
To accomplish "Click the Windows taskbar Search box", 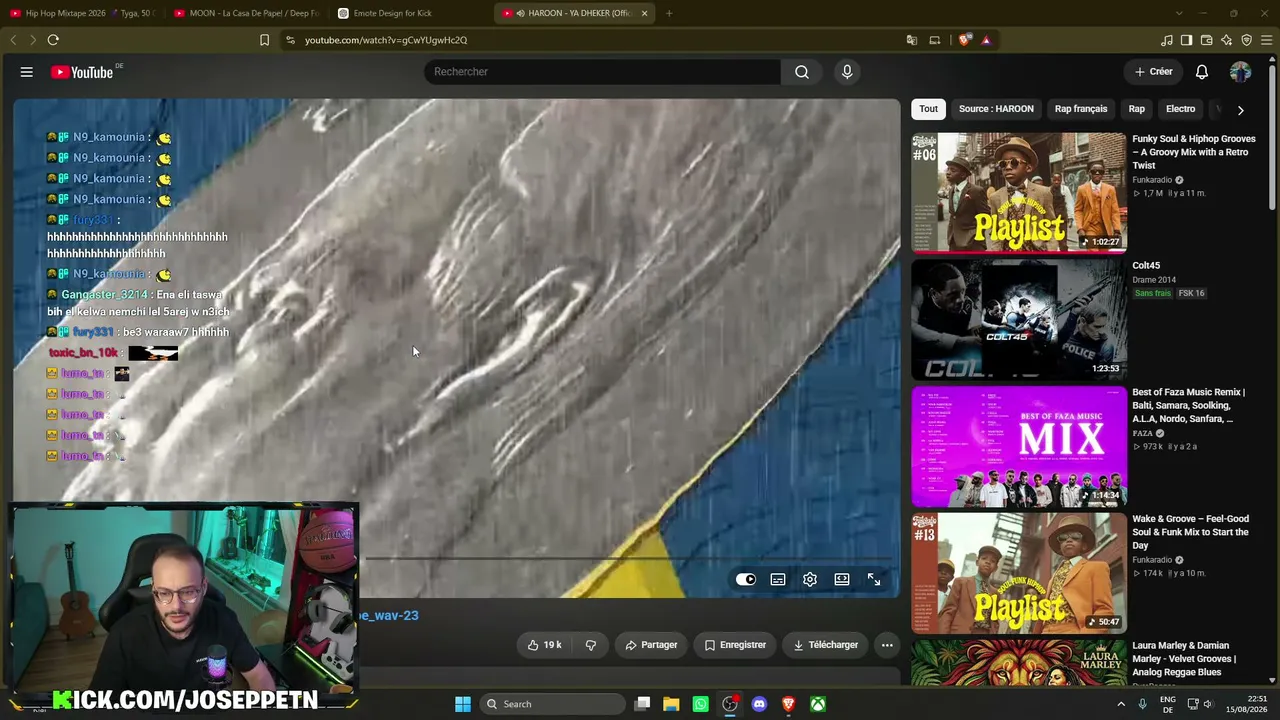I will [553, 704].
